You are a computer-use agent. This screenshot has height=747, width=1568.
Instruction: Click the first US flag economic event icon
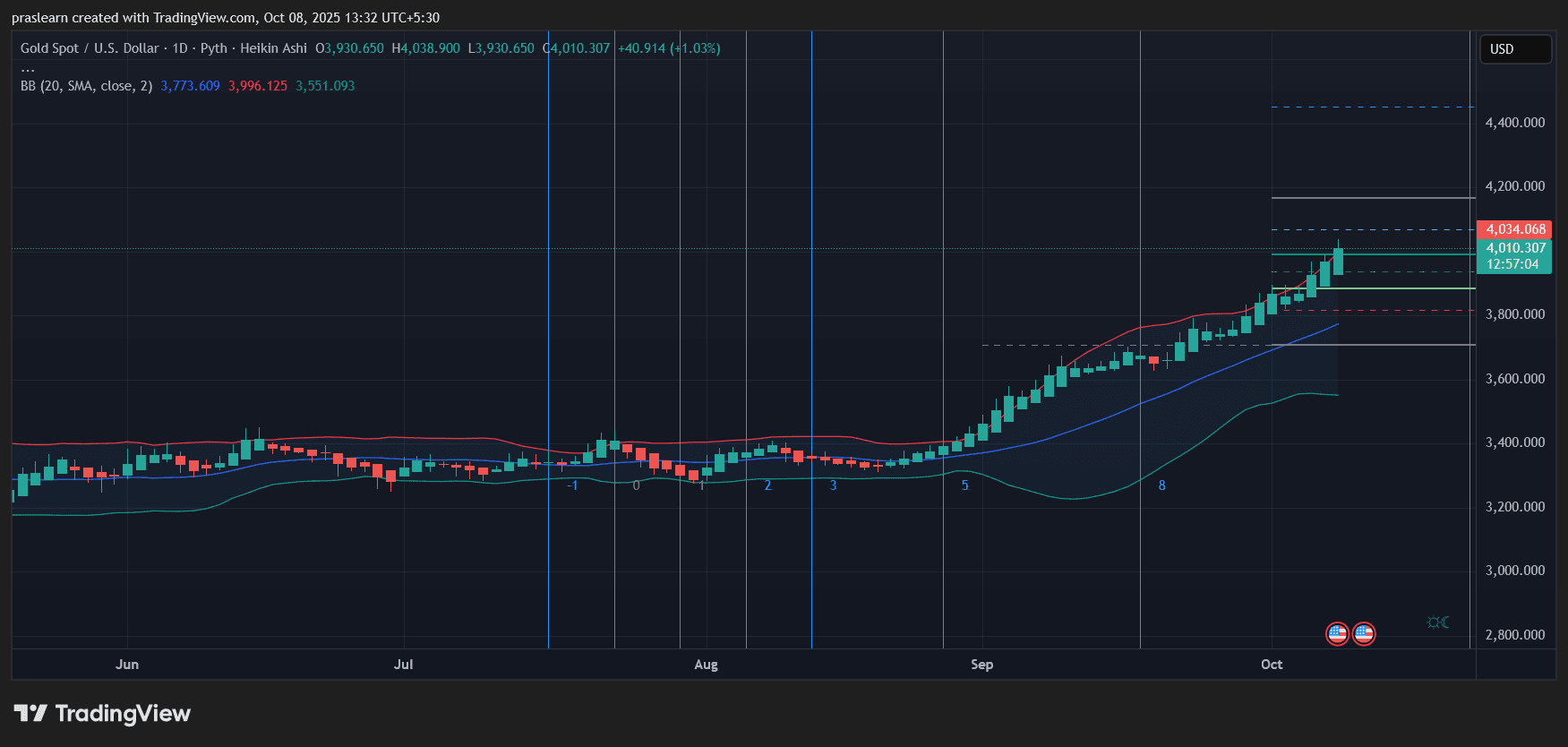pyautogui.click(x=1337, y=634)
